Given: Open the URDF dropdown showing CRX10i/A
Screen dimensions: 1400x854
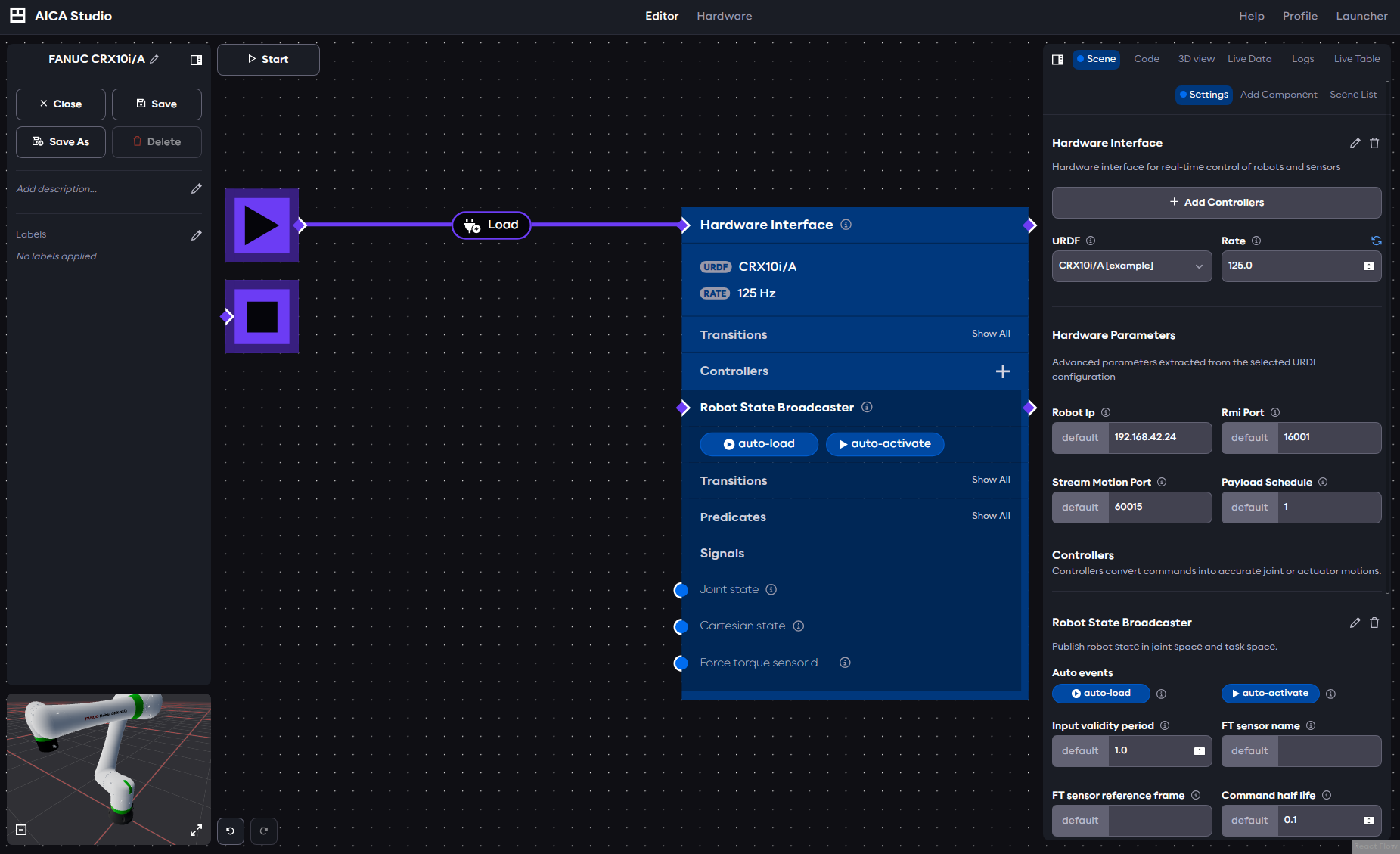Looking at the screenshot, I should (x=1131, y=266).
